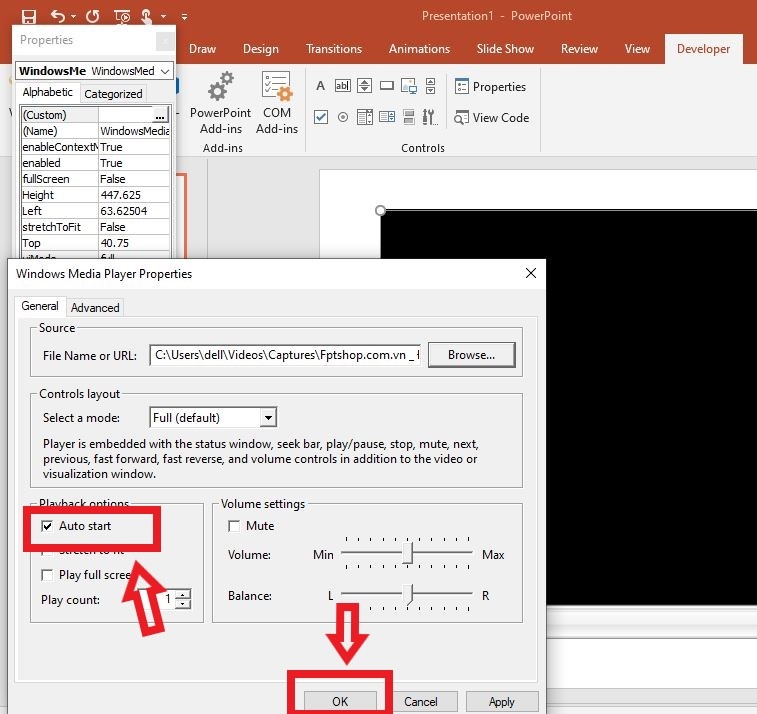Screen dimensions: 757x714
Task: Insert a Text Box control
Action: pos(342,86)
